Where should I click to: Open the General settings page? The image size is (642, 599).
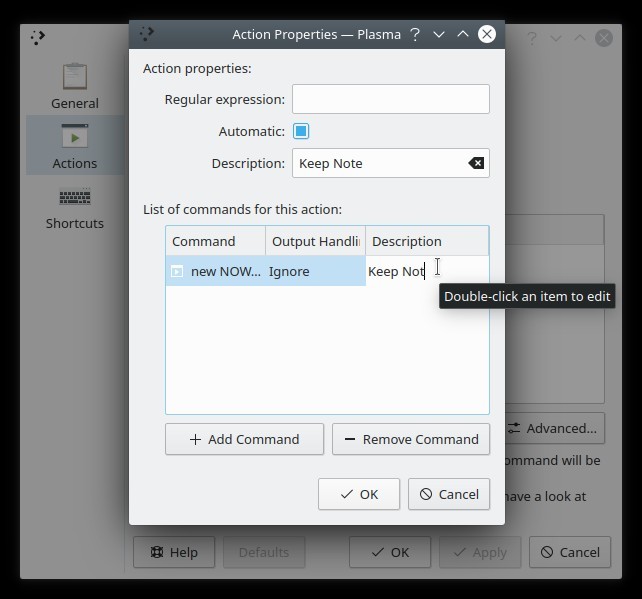click(x=75, y=86)
